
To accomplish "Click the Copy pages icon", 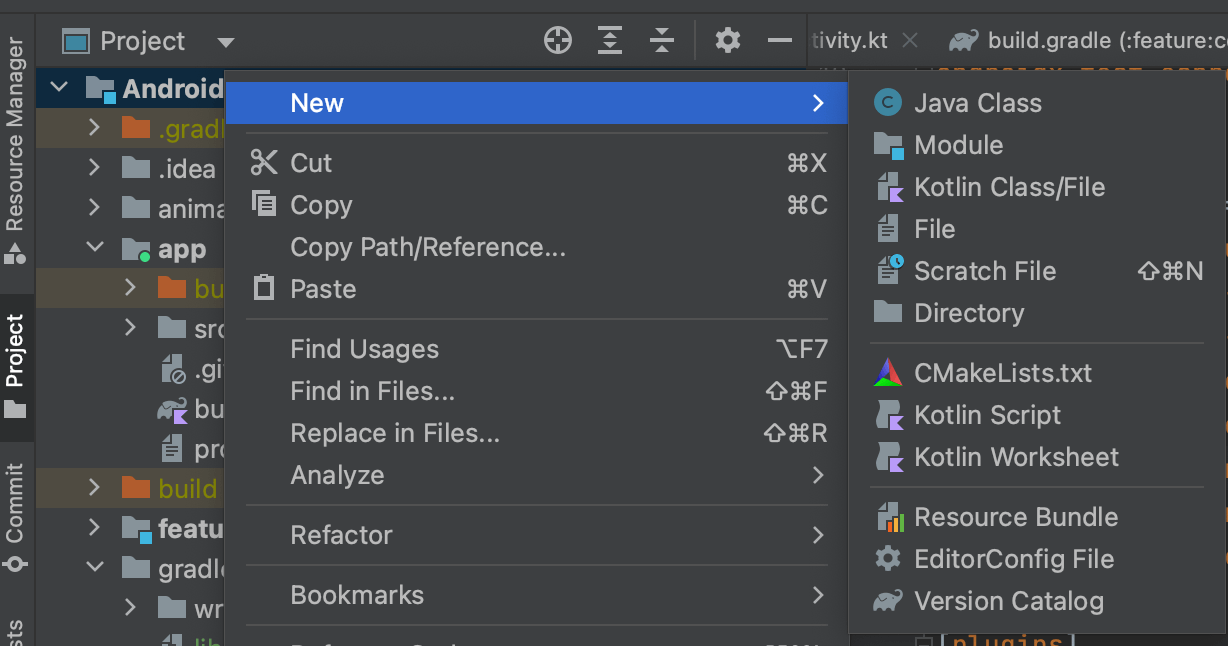I will [264, 204].
